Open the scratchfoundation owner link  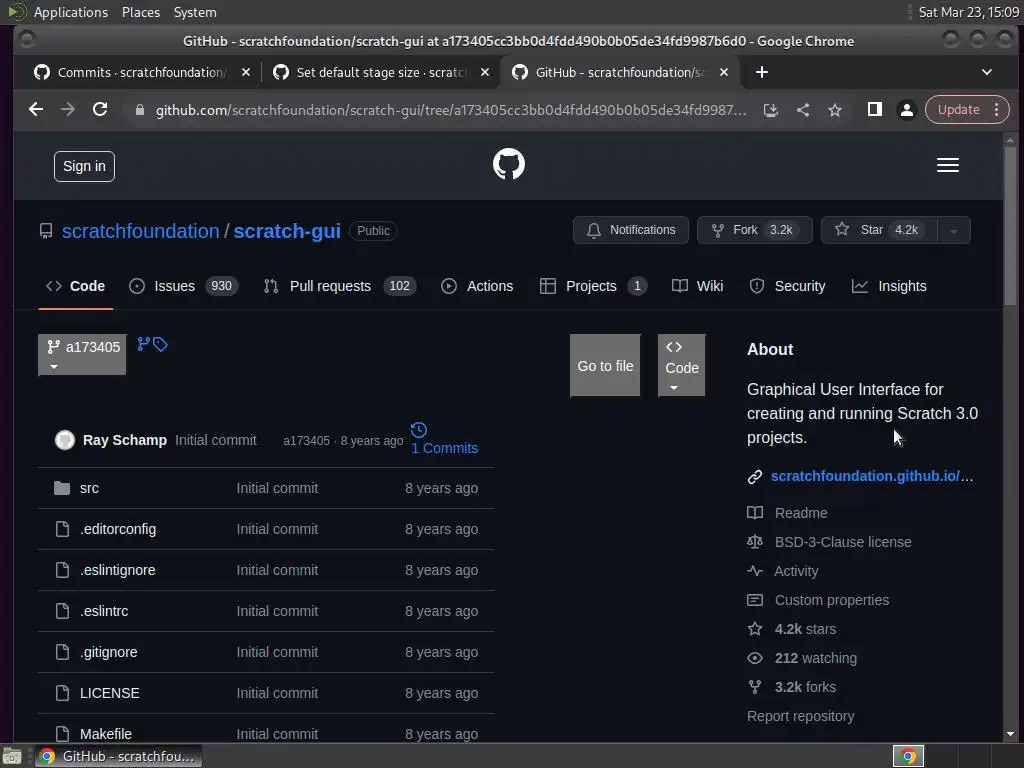click(140, 231)
